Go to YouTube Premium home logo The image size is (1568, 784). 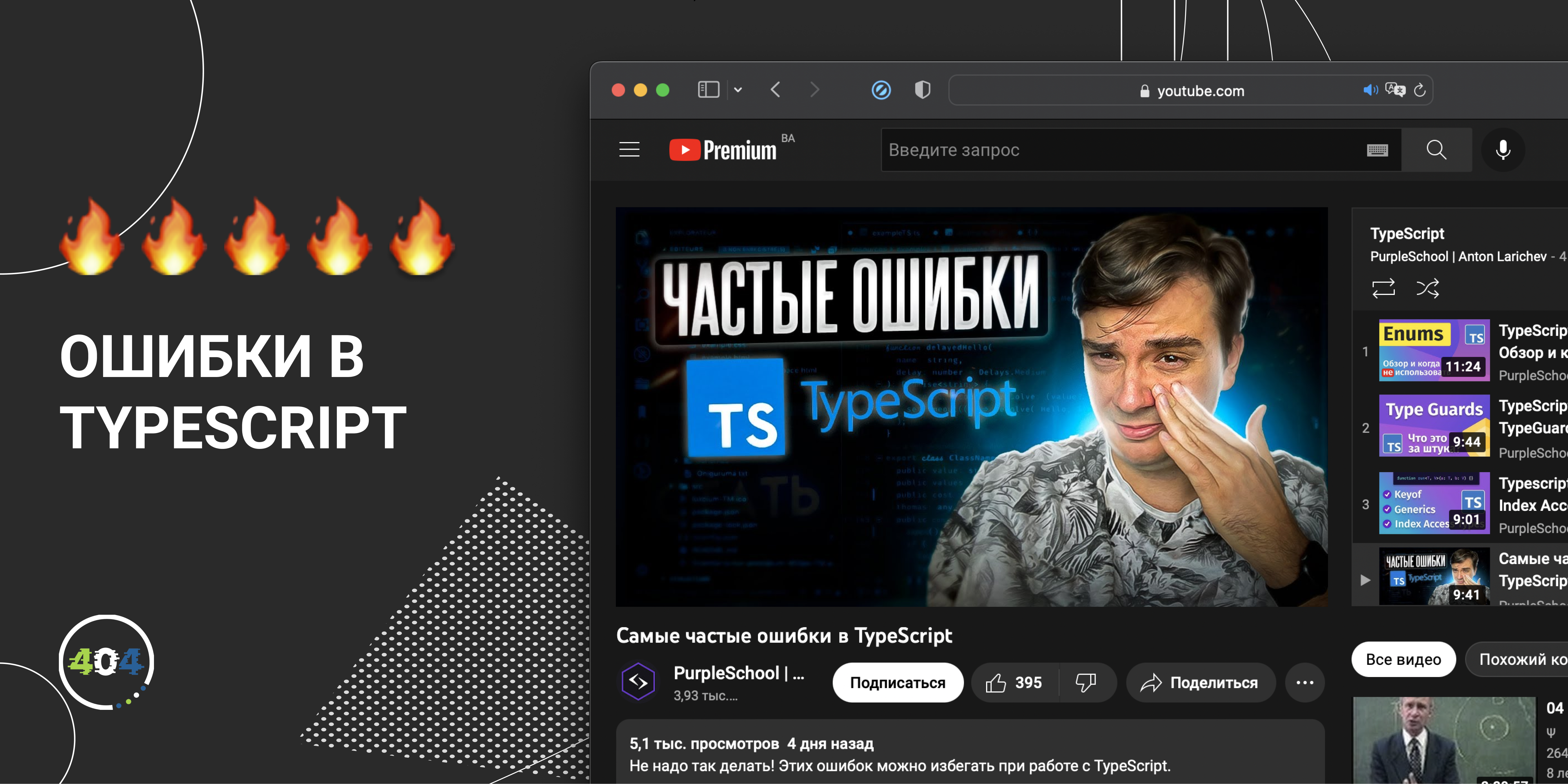(x=724, y=150)
